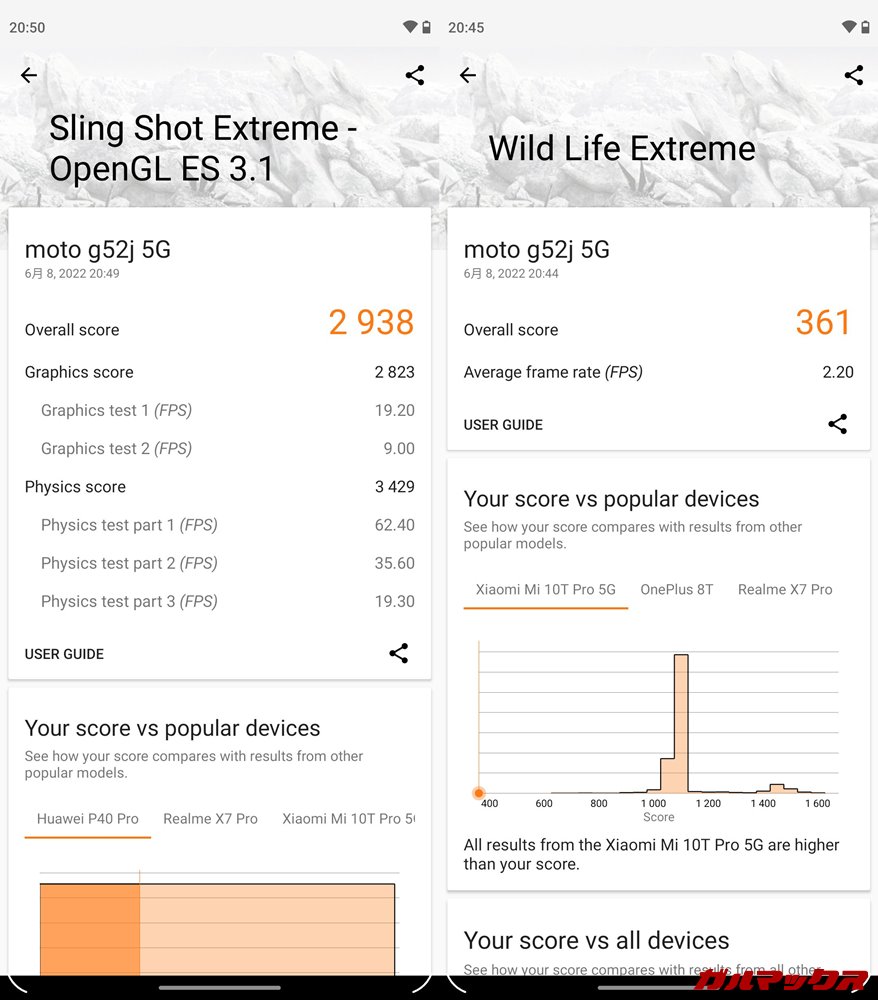Select the Huawei P40 Pro tab
Viewport: 878px width, 1000px height.
click(88, 818)
